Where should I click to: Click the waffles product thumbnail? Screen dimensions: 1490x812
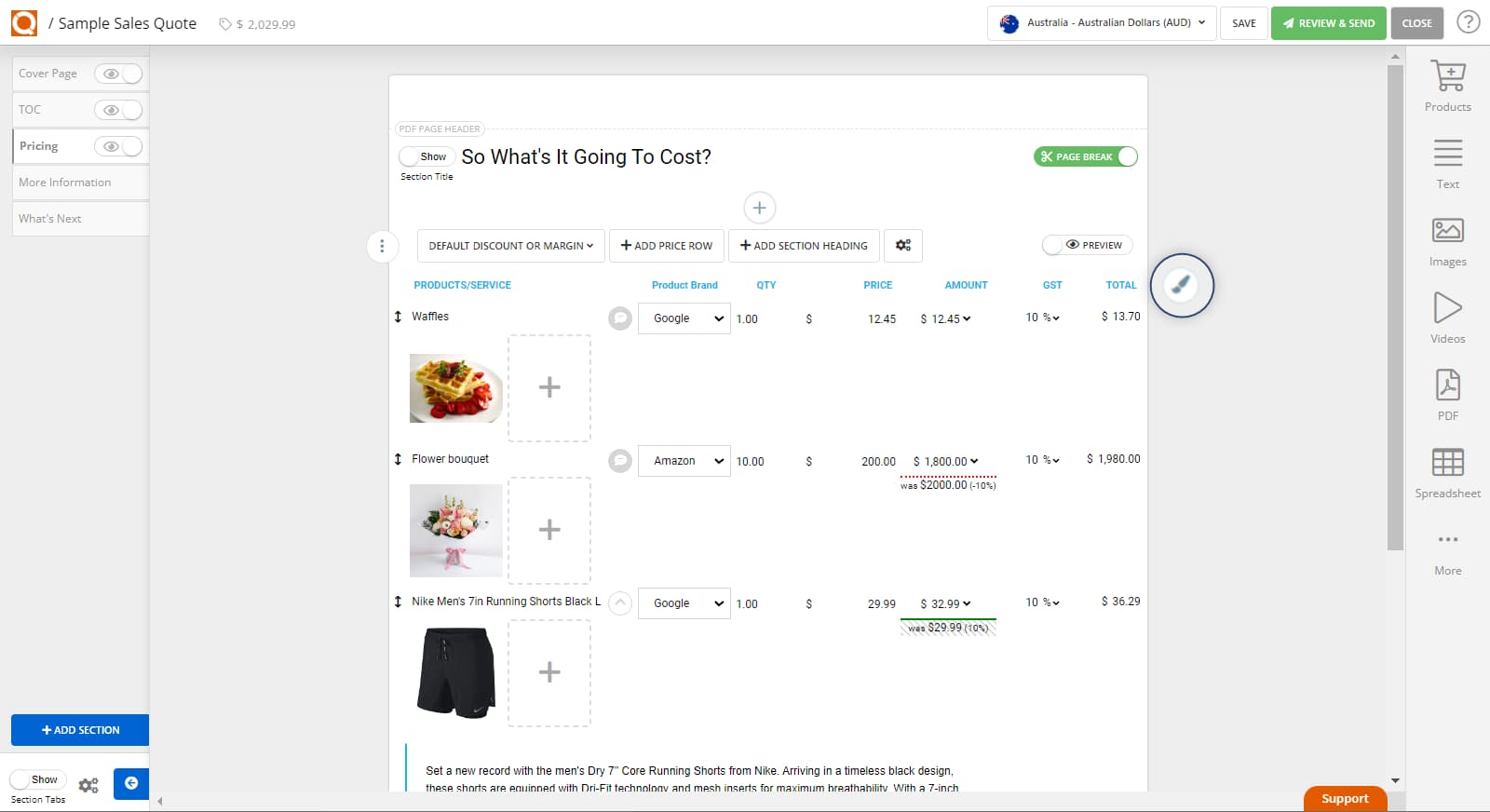(x=456, y=388)
